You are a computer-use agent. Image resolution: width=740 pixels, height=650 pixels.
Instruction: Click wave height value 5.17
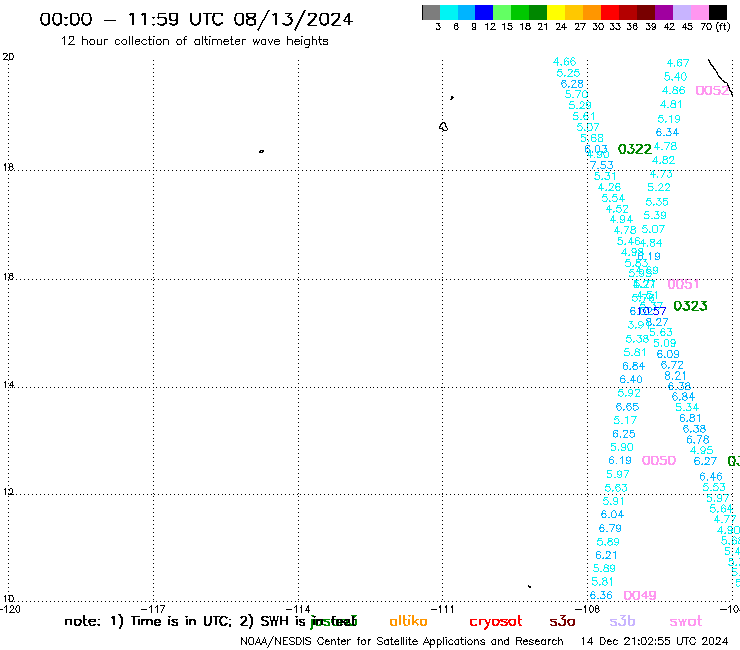click(625, 420)
